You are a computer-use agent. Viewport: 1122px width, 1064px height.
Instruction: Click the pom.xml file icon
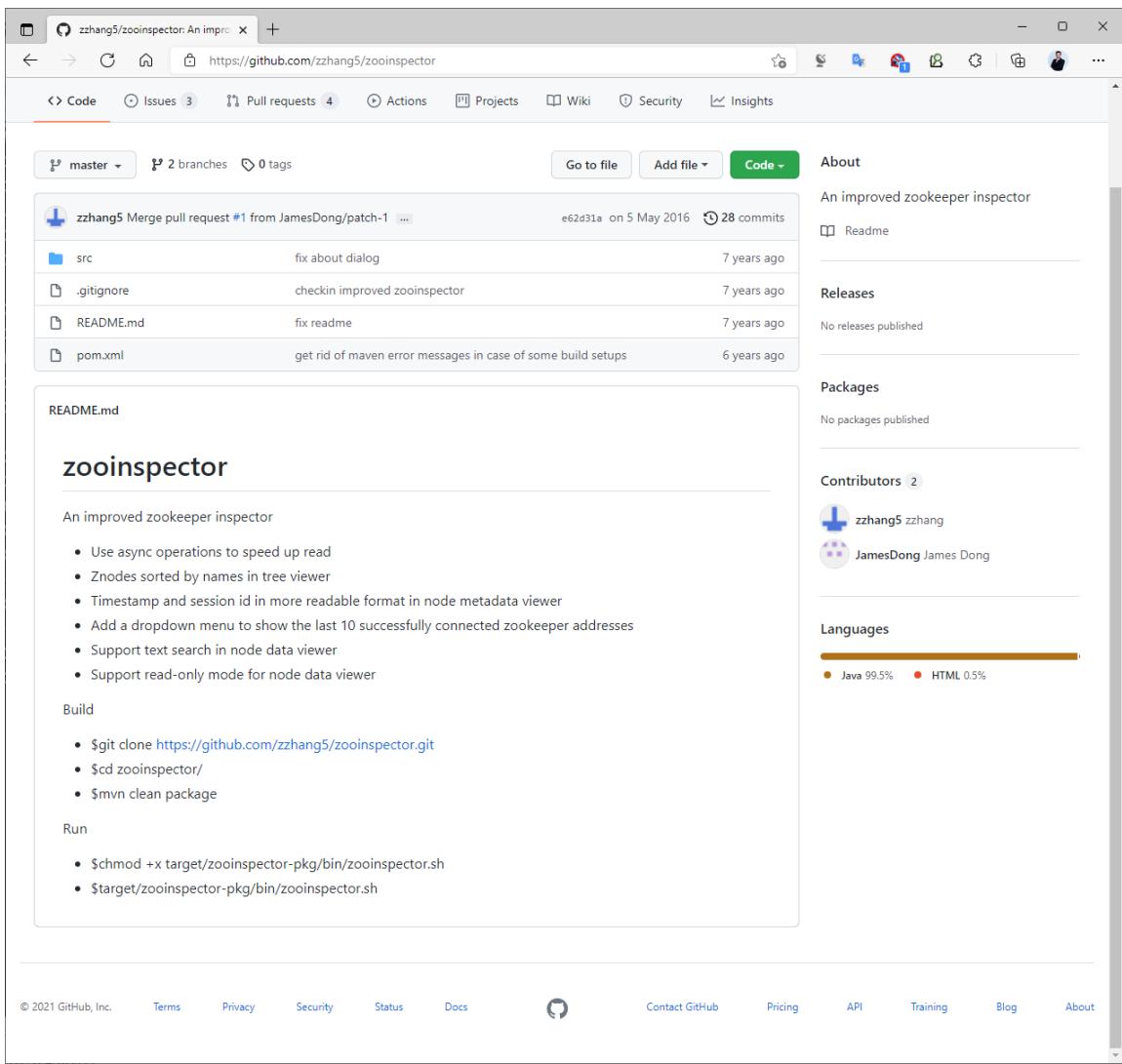(x=56, y=355)
